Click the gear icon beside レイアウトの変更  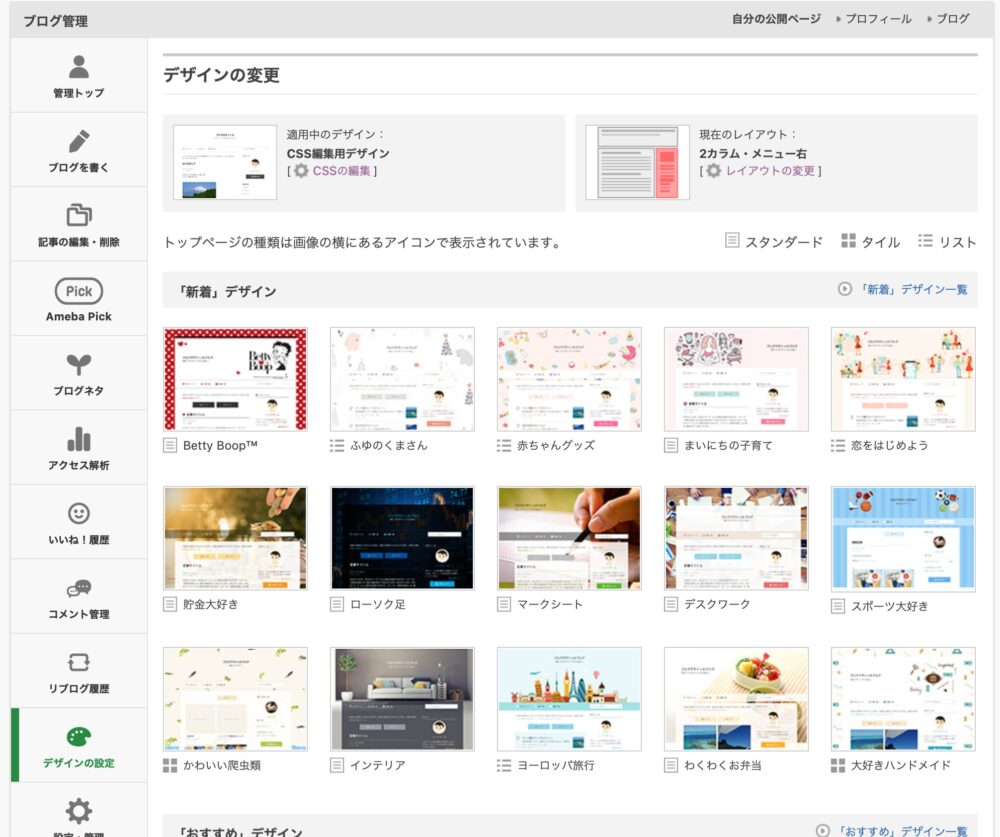pyautogui.click(x=714, y=170)
